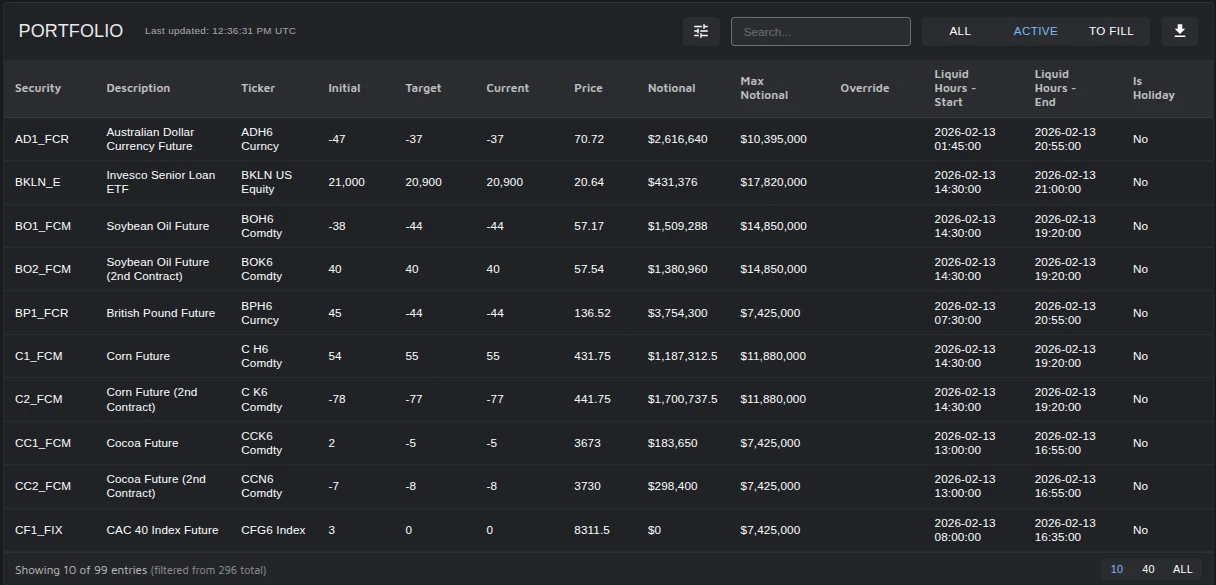This screenshot has width=1216, height=585.
Task: Click ticker CCK6 Comdty
Action: pos(262,443)
